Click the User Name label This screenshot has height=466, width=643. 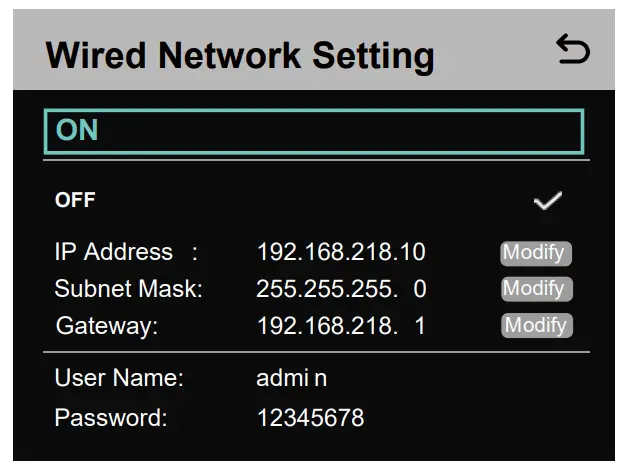tap(119, 378)
